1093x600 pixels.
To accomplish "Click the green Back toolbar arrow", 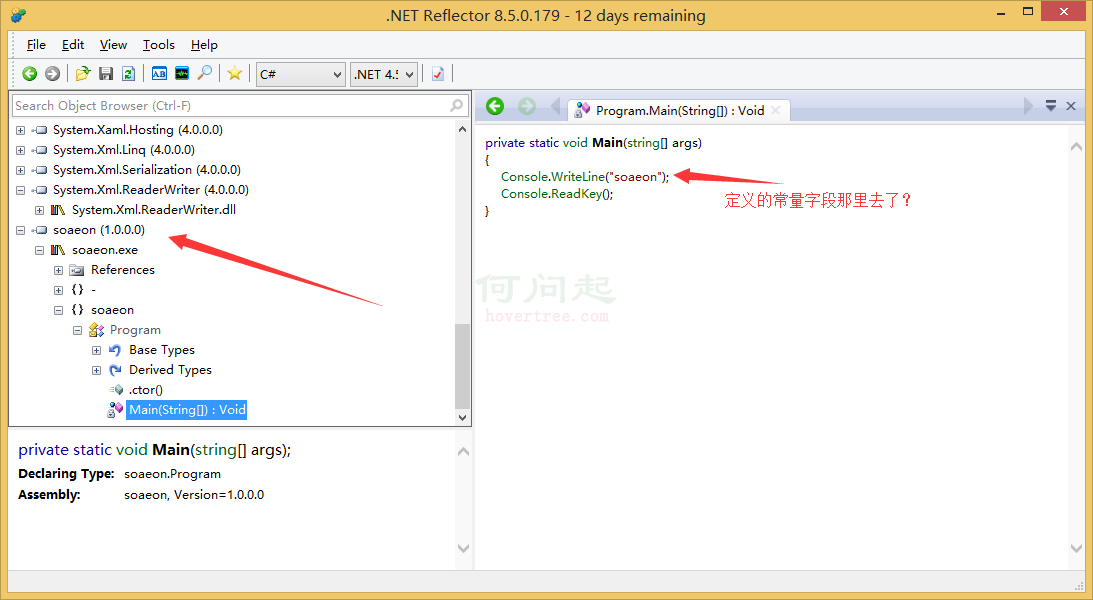I will coord(29,73).
